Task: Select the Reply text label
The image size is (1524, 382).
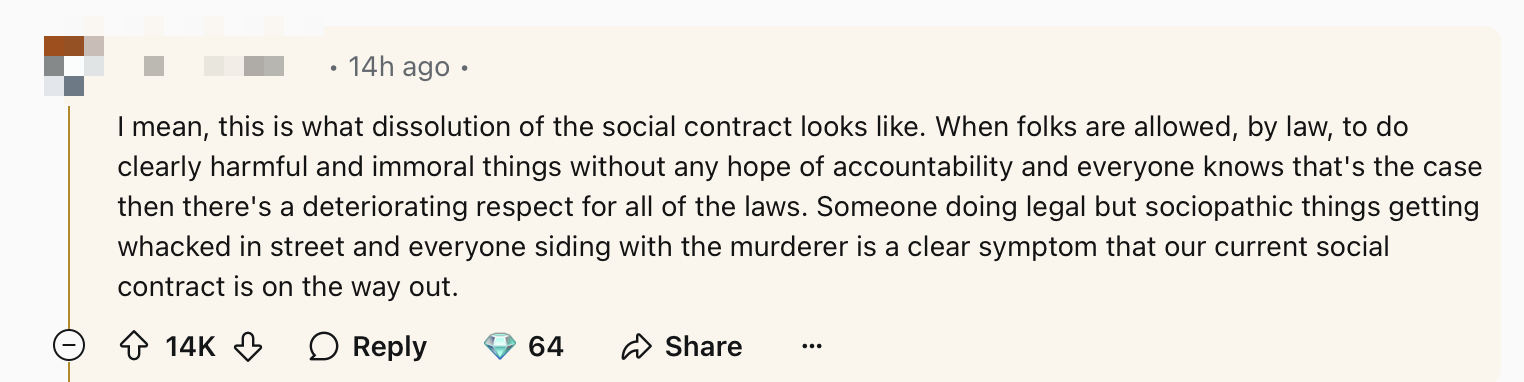Action: coord(390,347)
